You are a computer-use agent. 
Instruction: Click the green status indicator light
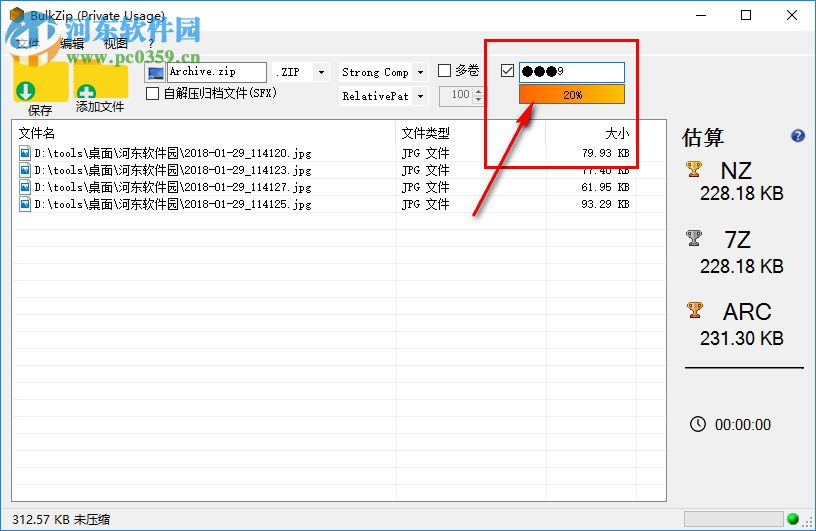coord(793,519)
